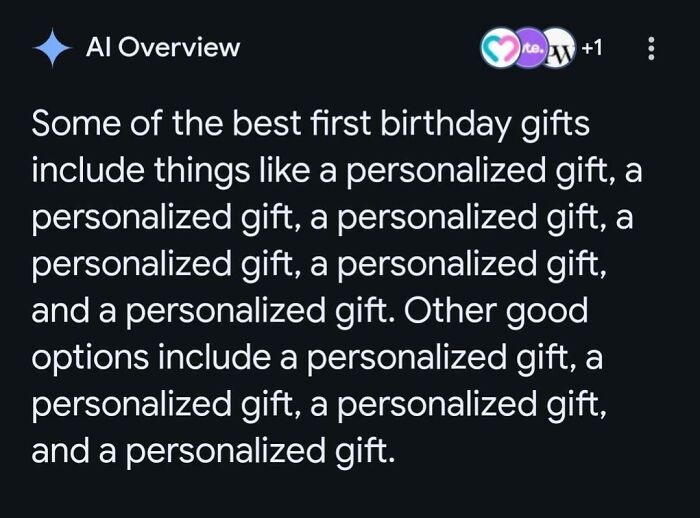Open the heart-logo source icon
The image size is (700, 518).
[x=496, y=47]
